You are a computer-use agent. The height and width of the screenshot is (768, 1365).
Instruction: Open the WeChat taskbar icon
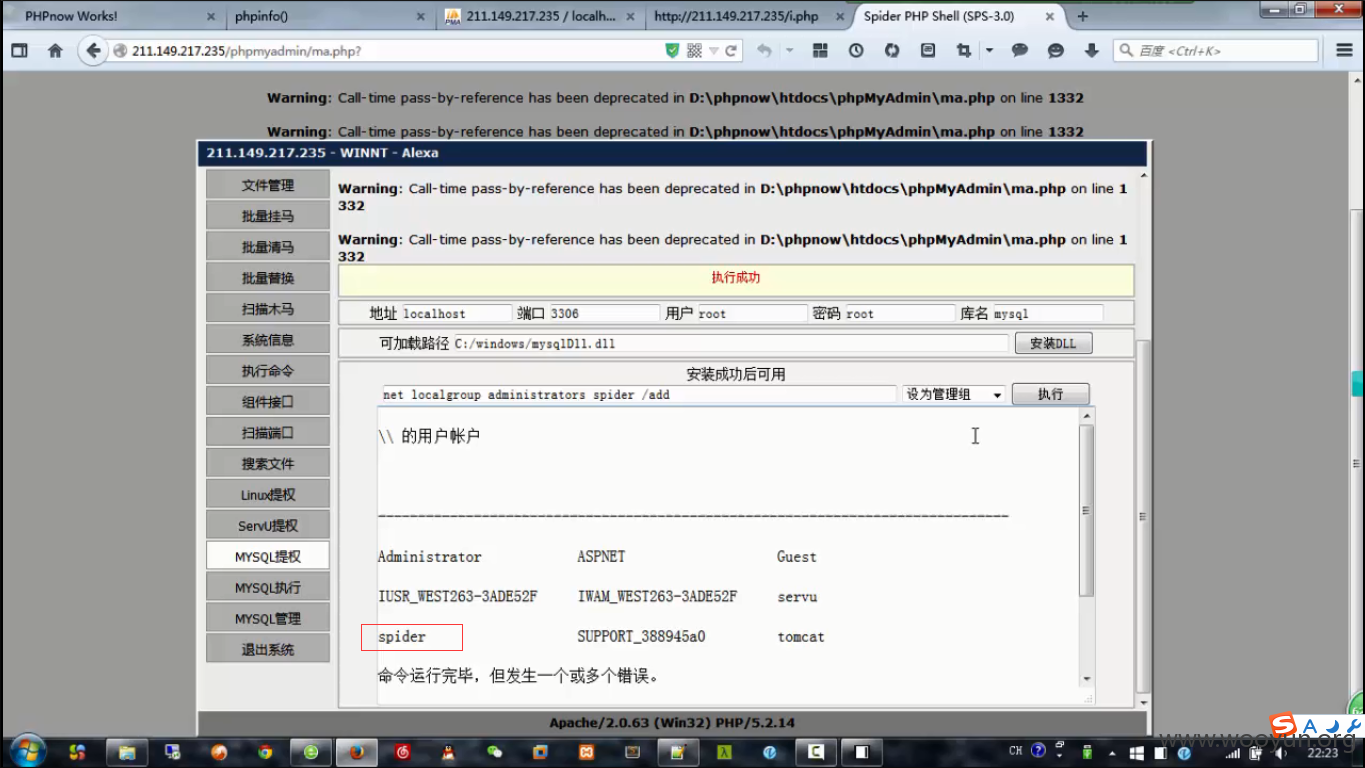point(494,752)
